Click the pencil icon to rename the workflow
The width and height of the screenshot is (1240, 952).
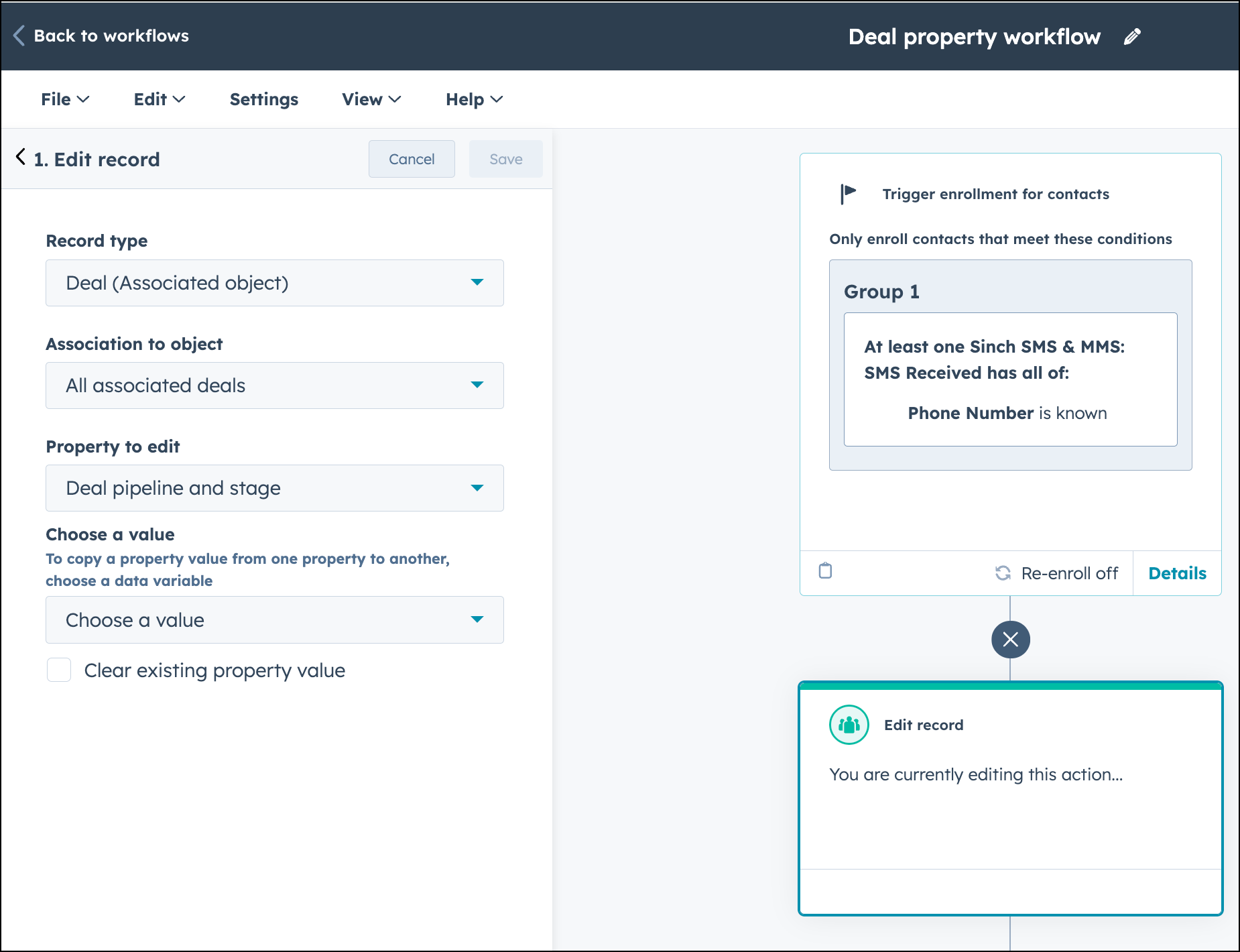(1133, 36)
